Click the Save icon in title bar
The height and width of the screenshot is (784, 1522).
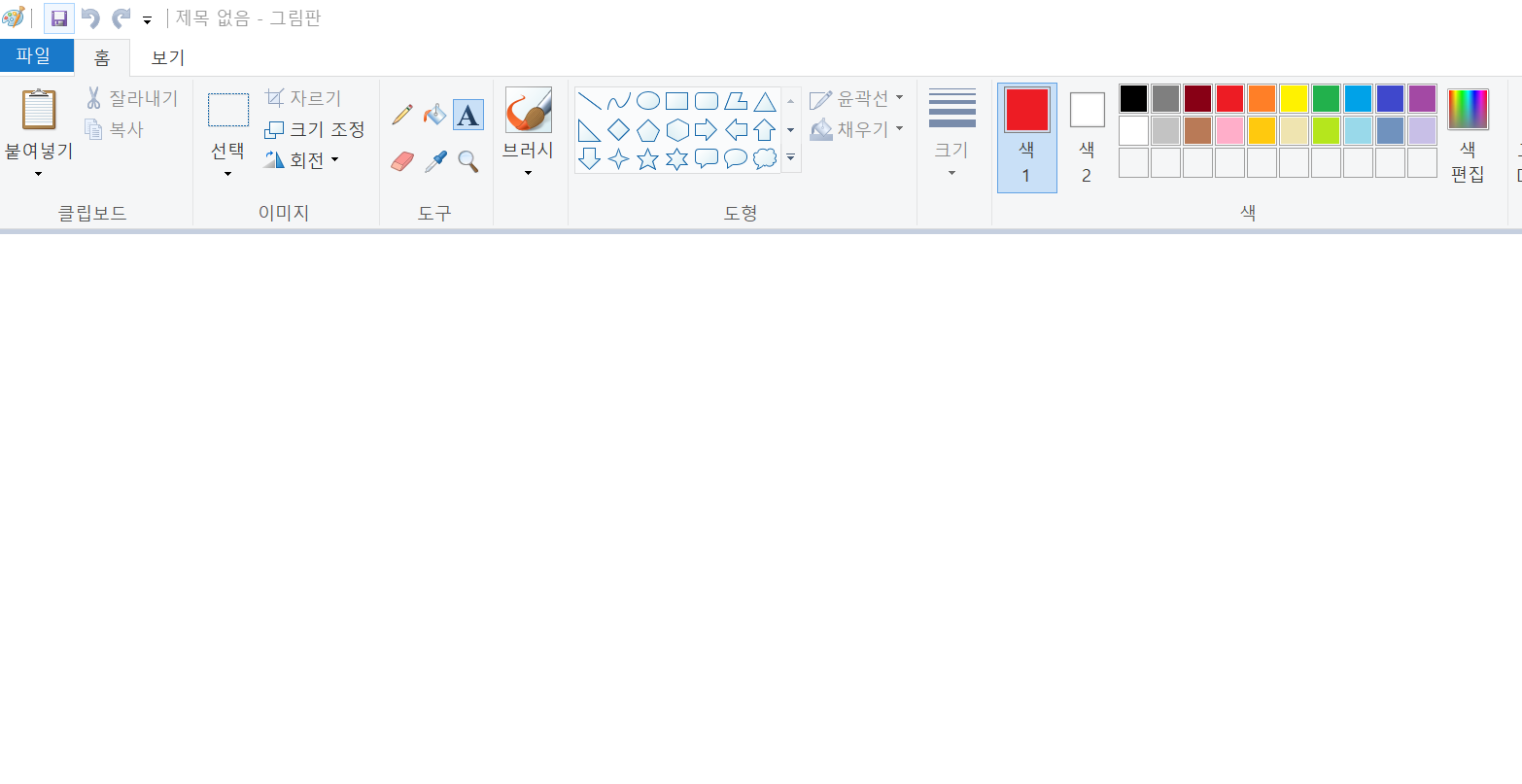pos(59,18)
